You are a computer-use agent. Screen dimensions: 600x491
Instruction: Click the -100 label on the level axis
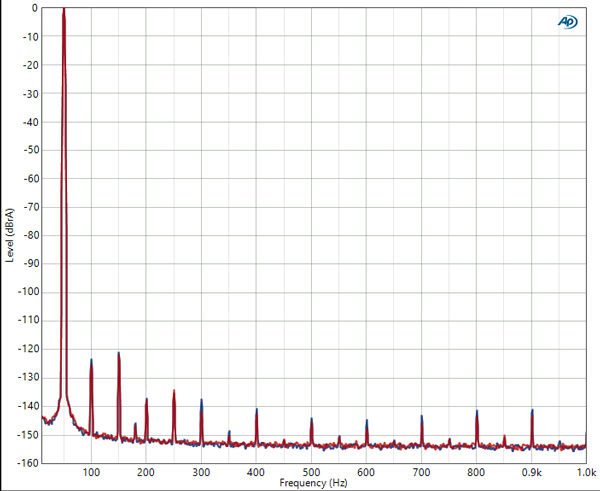pos(28,292)
